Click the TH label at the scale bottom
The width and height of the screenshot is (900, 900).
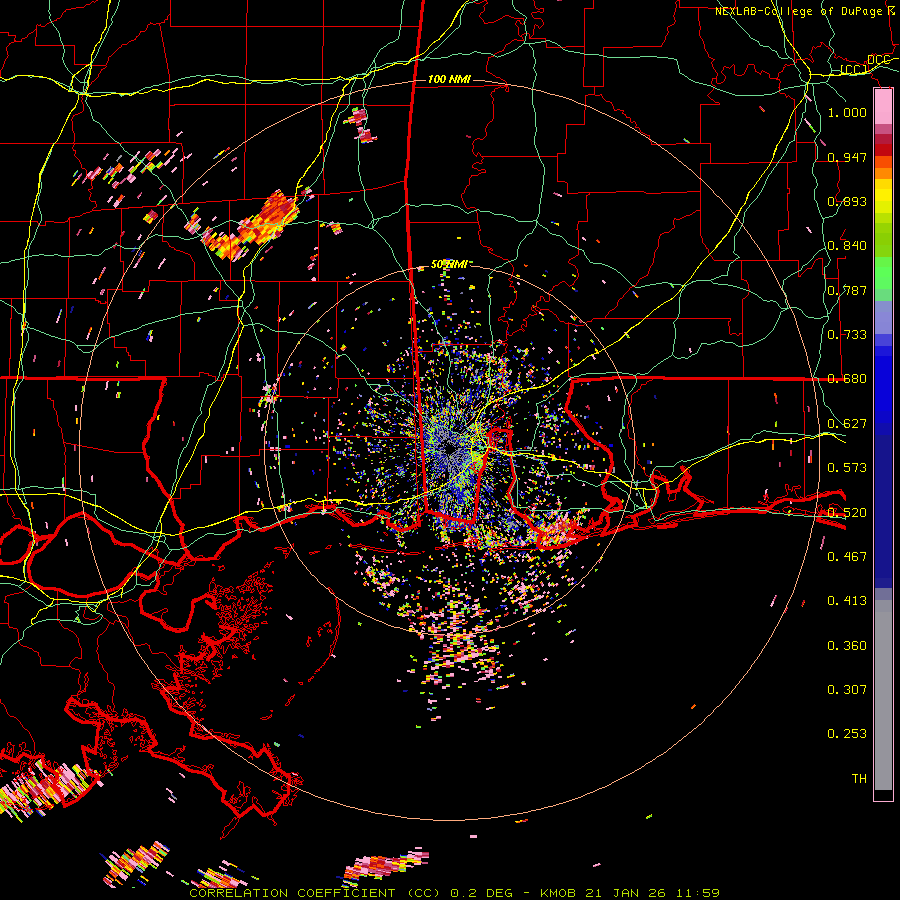tap(859, 779)
